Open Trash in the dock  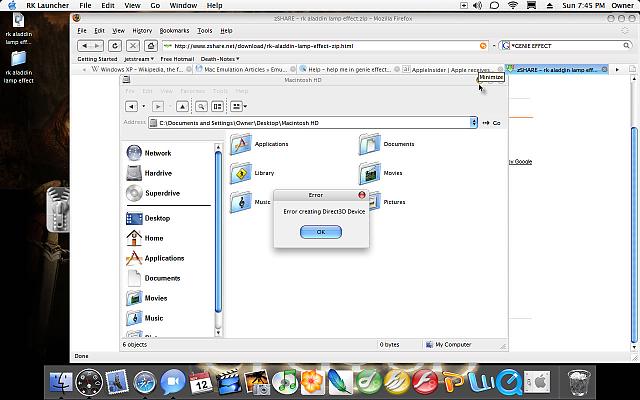point(579,382)
